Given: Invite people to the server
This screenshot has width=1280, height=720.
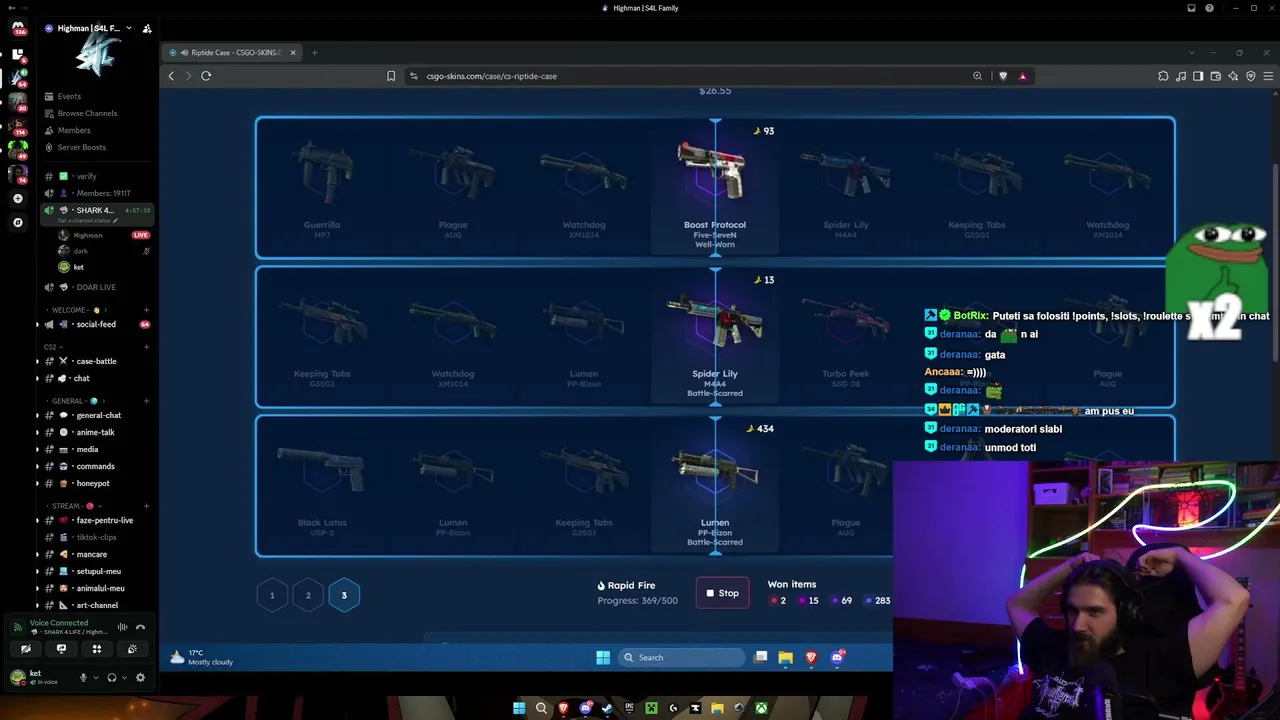Looking at the screenshot, I should (x=147, y=28).
